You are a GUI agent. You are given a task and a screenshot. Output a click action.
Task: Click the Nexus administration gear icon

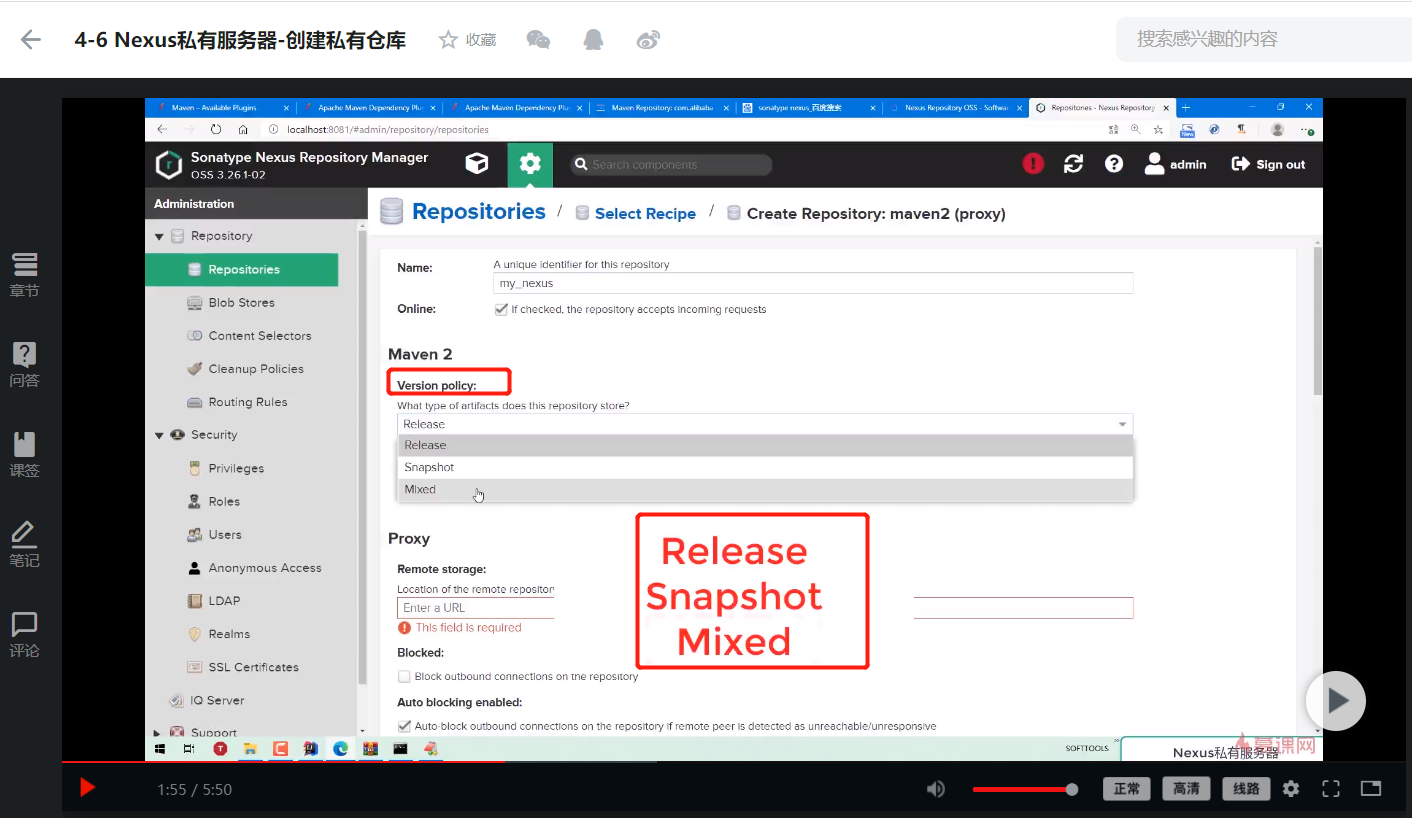[x=530, y=165]
